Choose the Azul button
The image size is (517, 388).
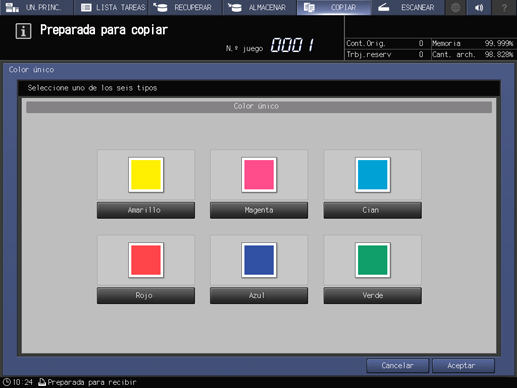coord(259,295)
